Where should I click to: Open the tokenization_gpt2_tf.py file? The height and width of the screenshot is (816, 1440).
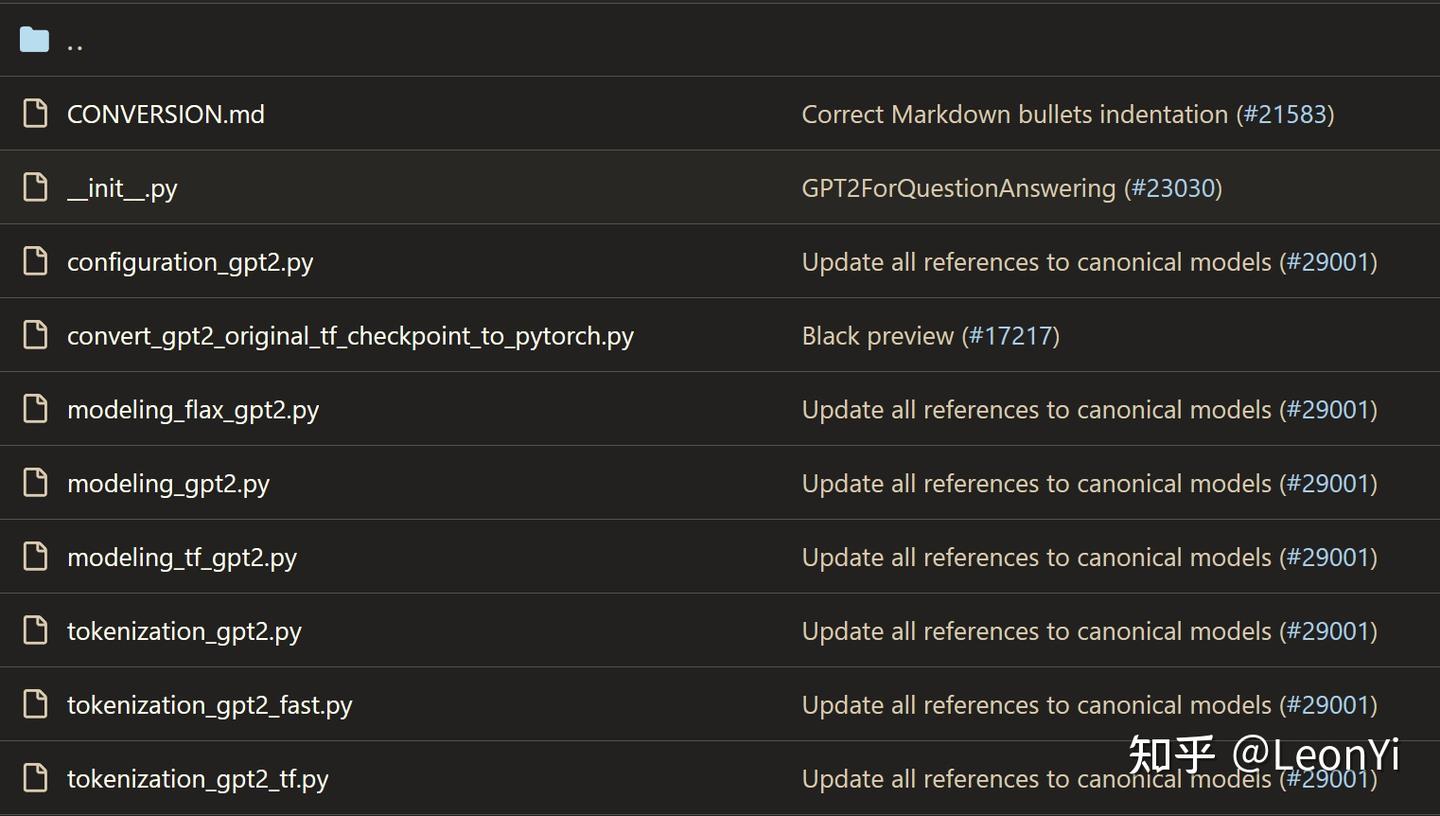[197, 779]
